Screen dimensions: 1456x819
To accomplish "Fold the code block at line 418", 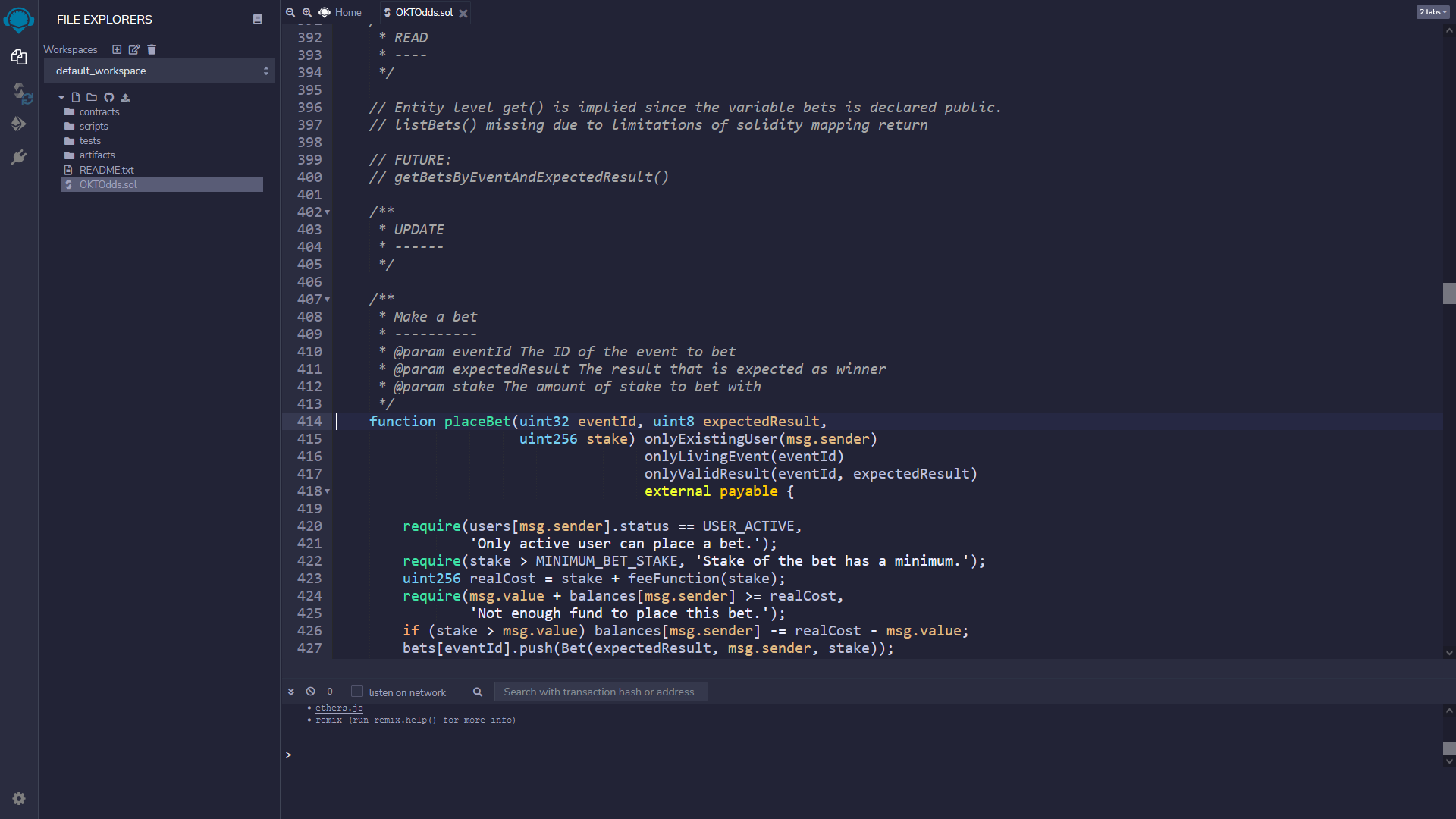I will click(328, 491).
